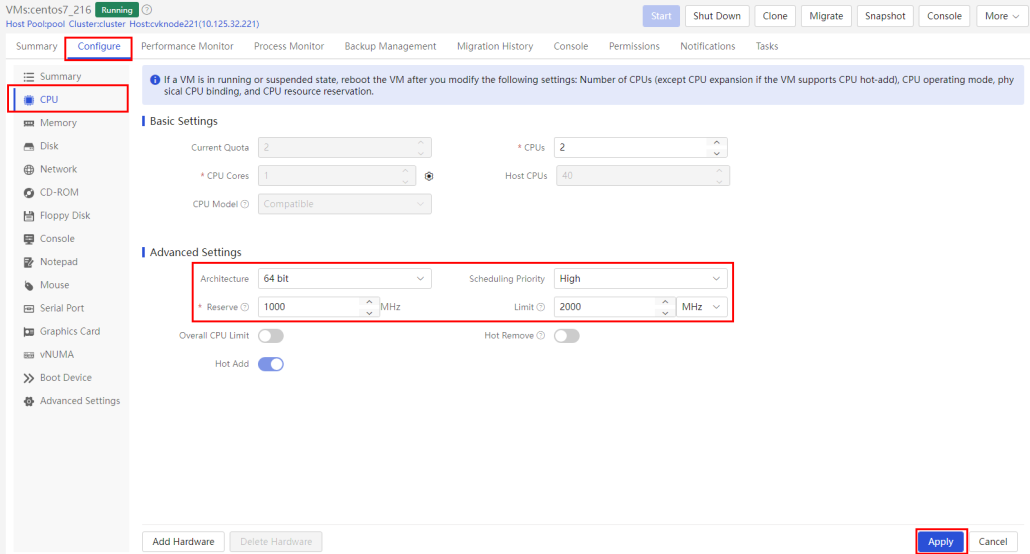
Task: Open the Limit unit MHz dropdown
Action: click(702, 307)
